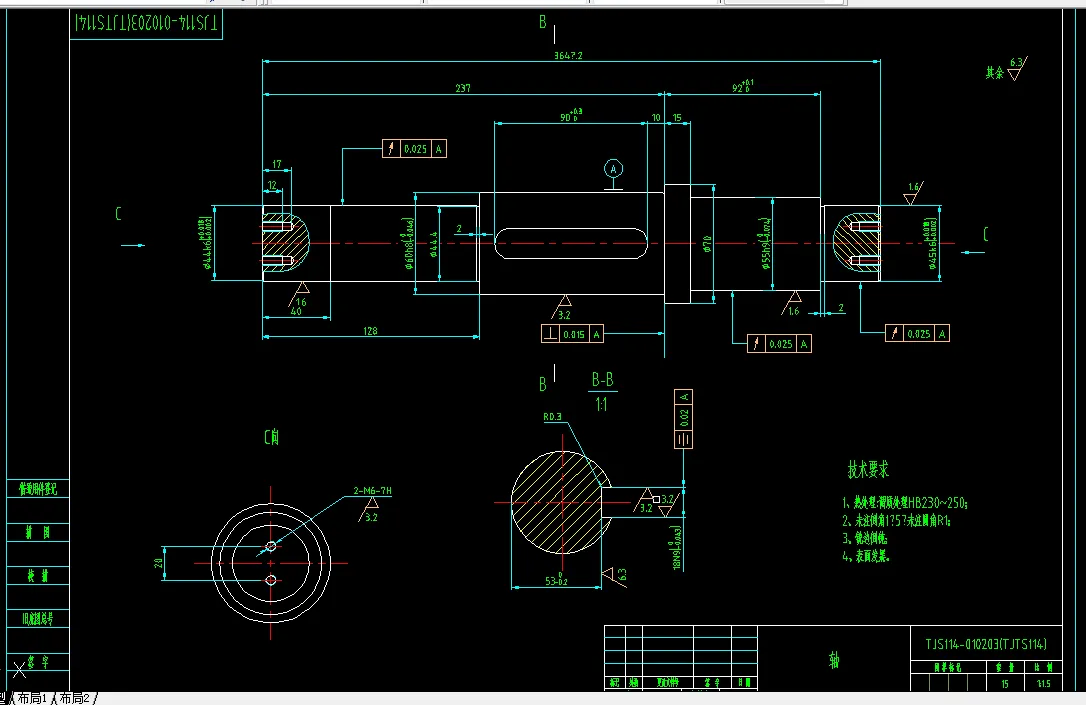Select the φ60h8 diameter dimension
1086x705 pixels.
pos(409,242)
